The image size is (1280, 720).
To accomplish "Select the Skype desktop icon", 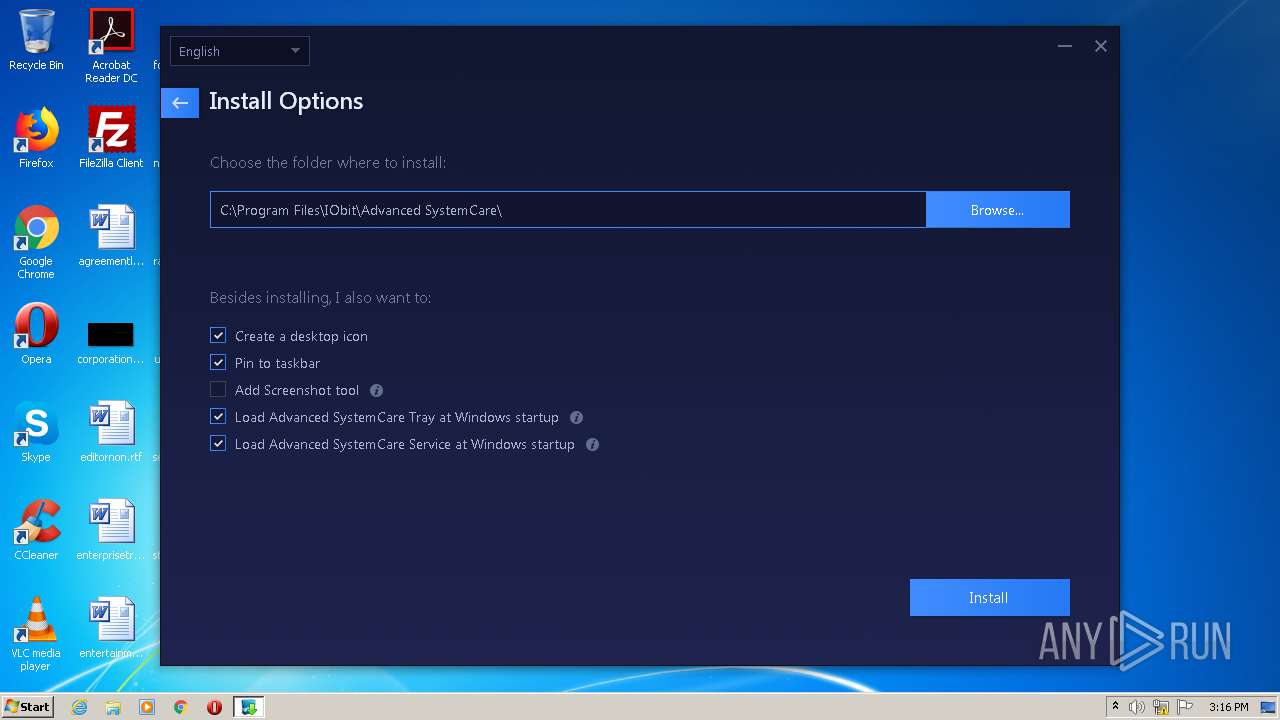I will point(36,433).
